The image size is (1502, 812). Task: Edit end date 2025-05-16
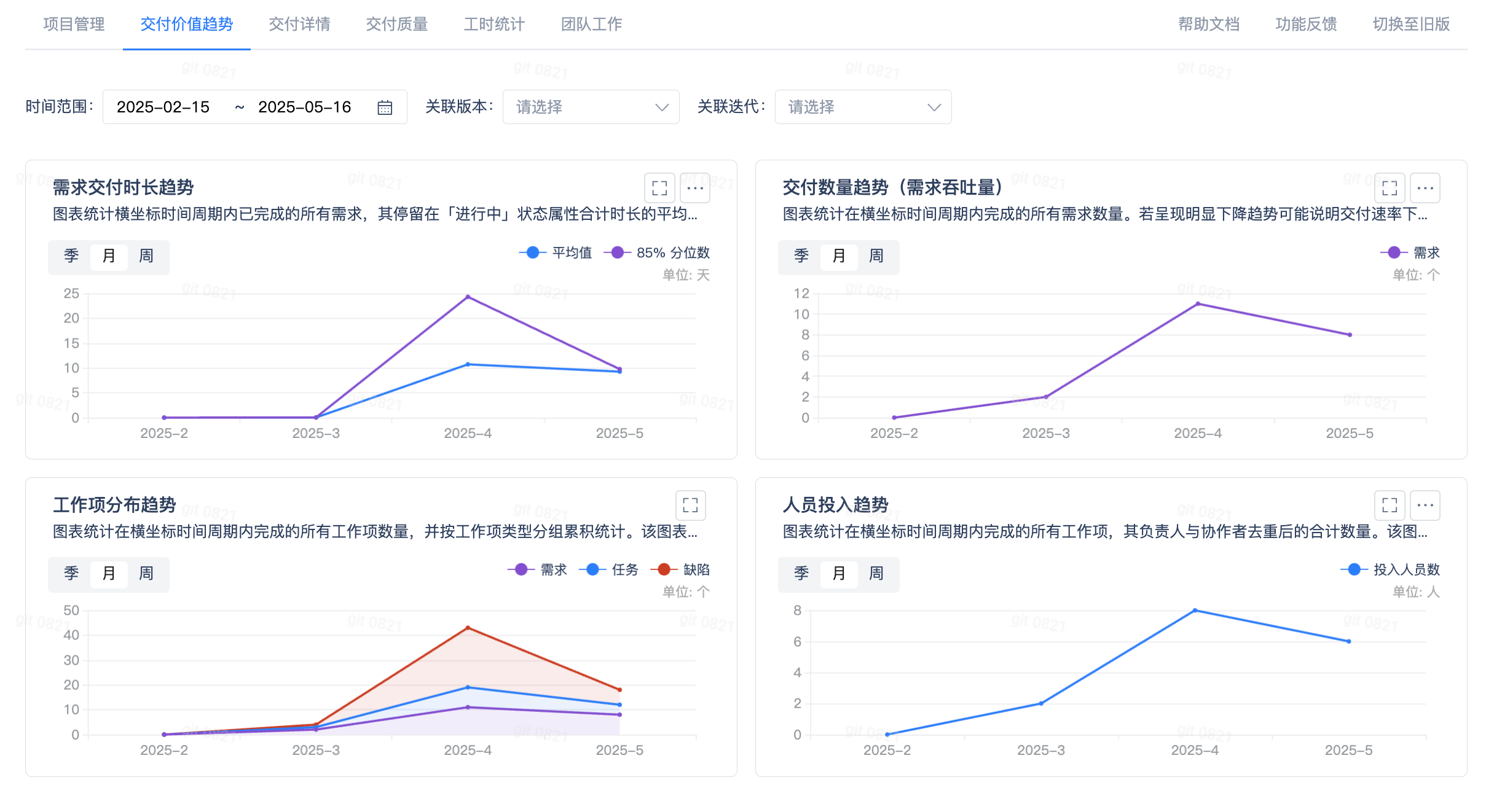tap(305, 107)
